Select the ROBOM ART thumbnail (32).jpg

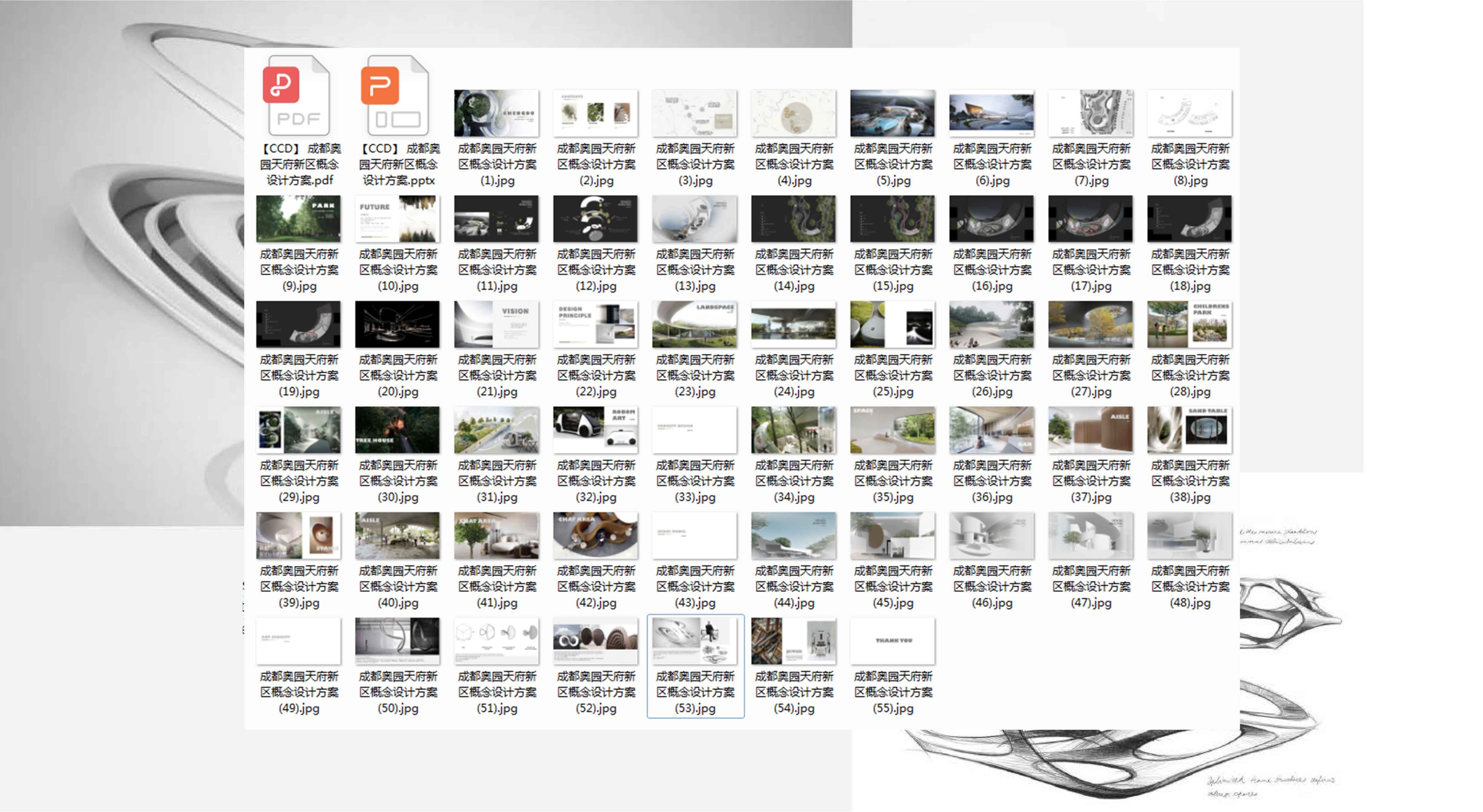pos(595,430)
